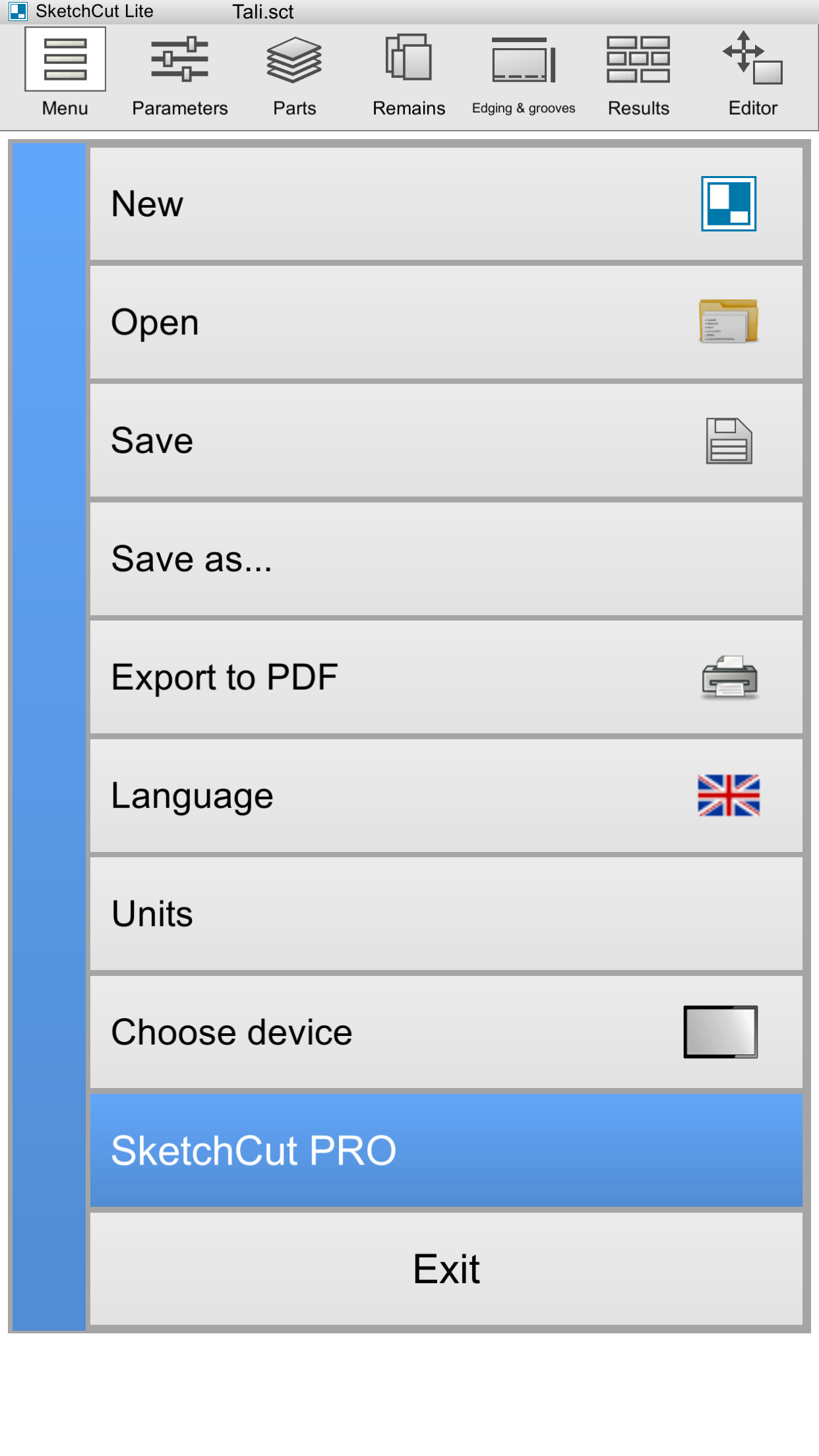Screen dimensions: 819x1456
Task: Open the Choose device menu entry
Action: point(446,1032)
